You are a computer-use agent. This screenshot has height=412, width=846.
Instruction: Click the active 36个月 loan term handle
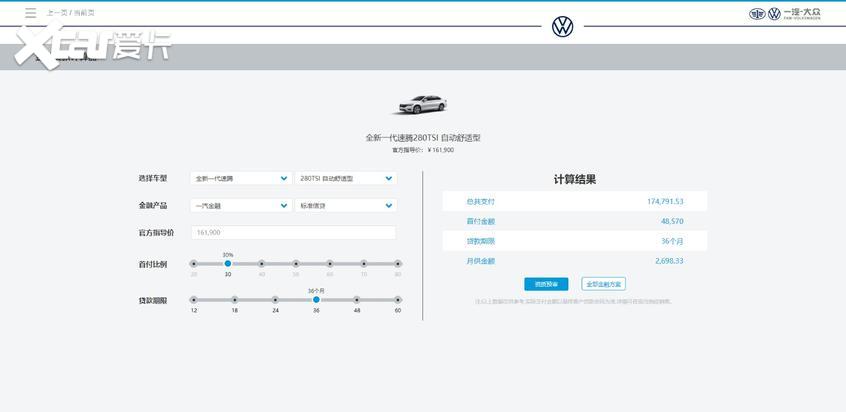tap(316, 300)
